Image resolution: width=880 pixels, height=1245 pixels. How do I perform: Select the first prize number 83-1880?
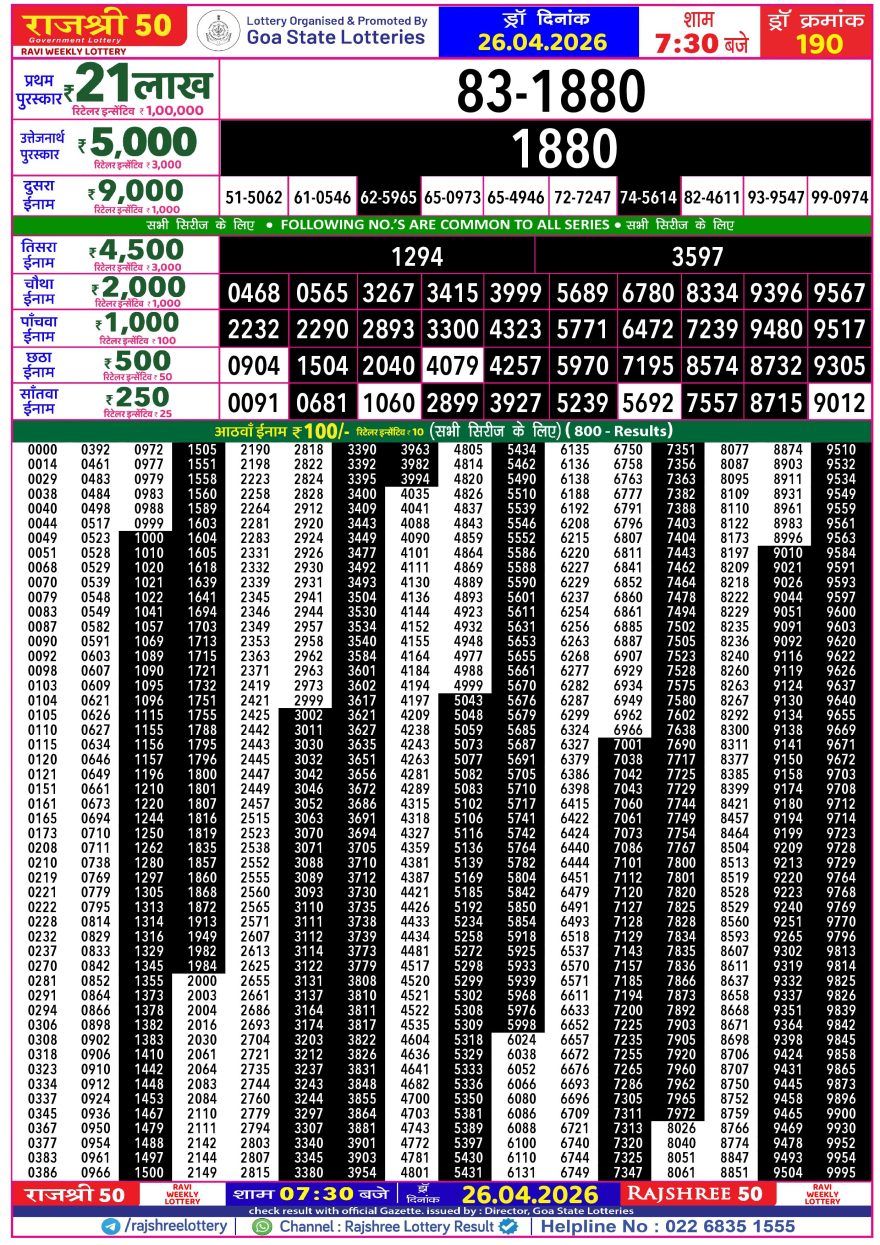550,93
